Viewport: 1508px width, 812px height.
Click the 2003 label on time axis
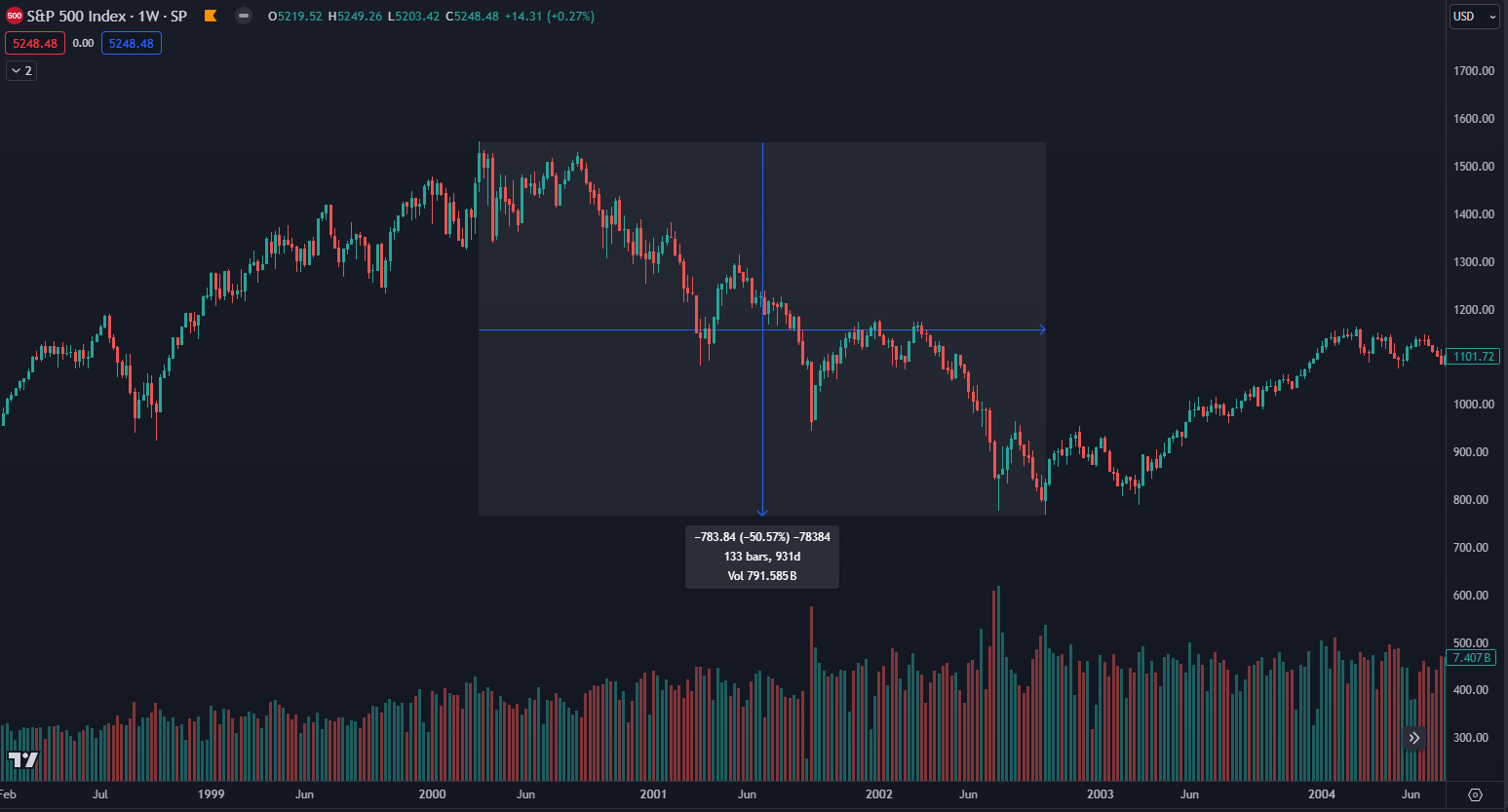(x=1101, y=794)
